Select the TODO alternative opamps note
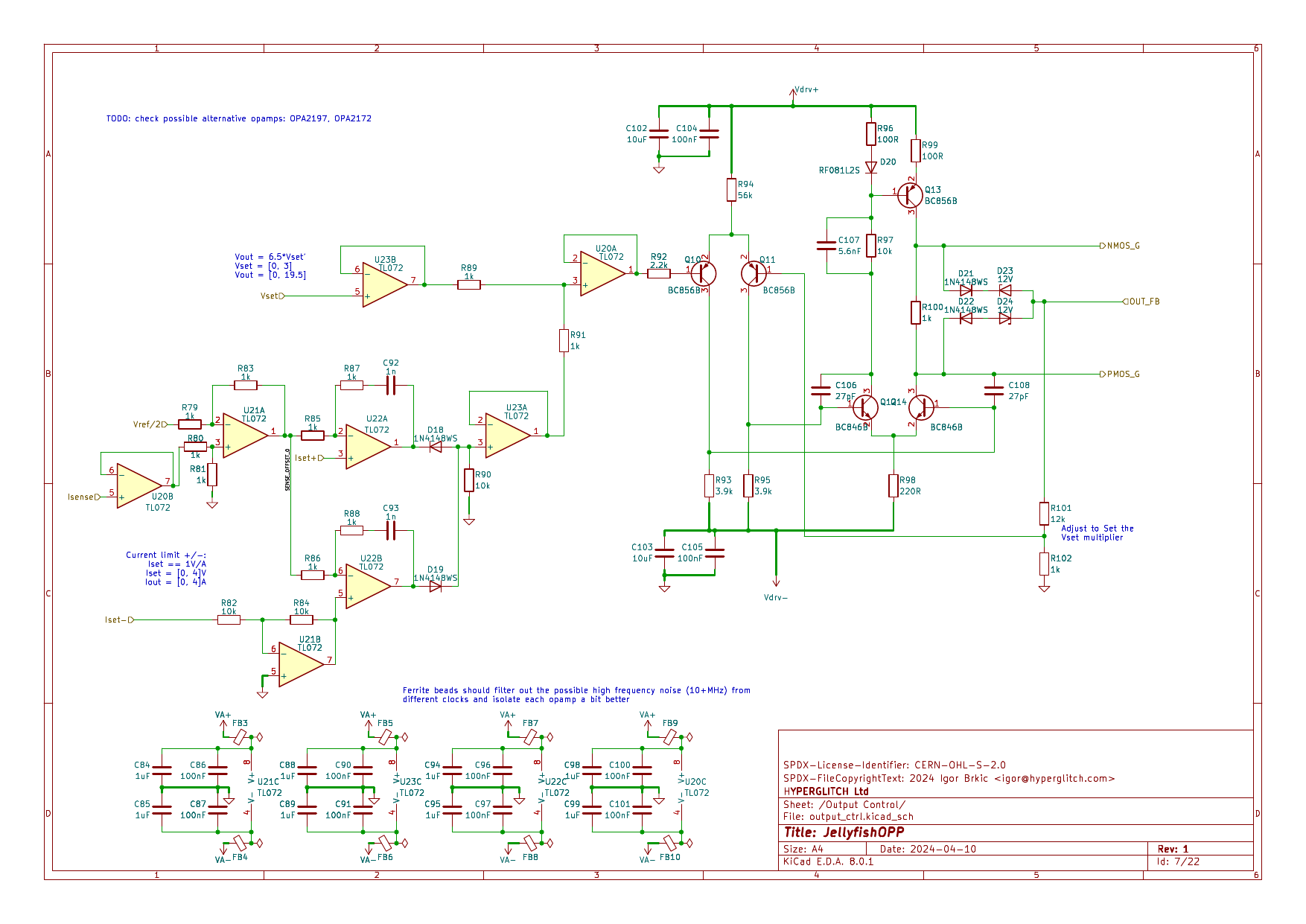The height and width of the screenshot is (924, 1306). click(x=238, y=118)
